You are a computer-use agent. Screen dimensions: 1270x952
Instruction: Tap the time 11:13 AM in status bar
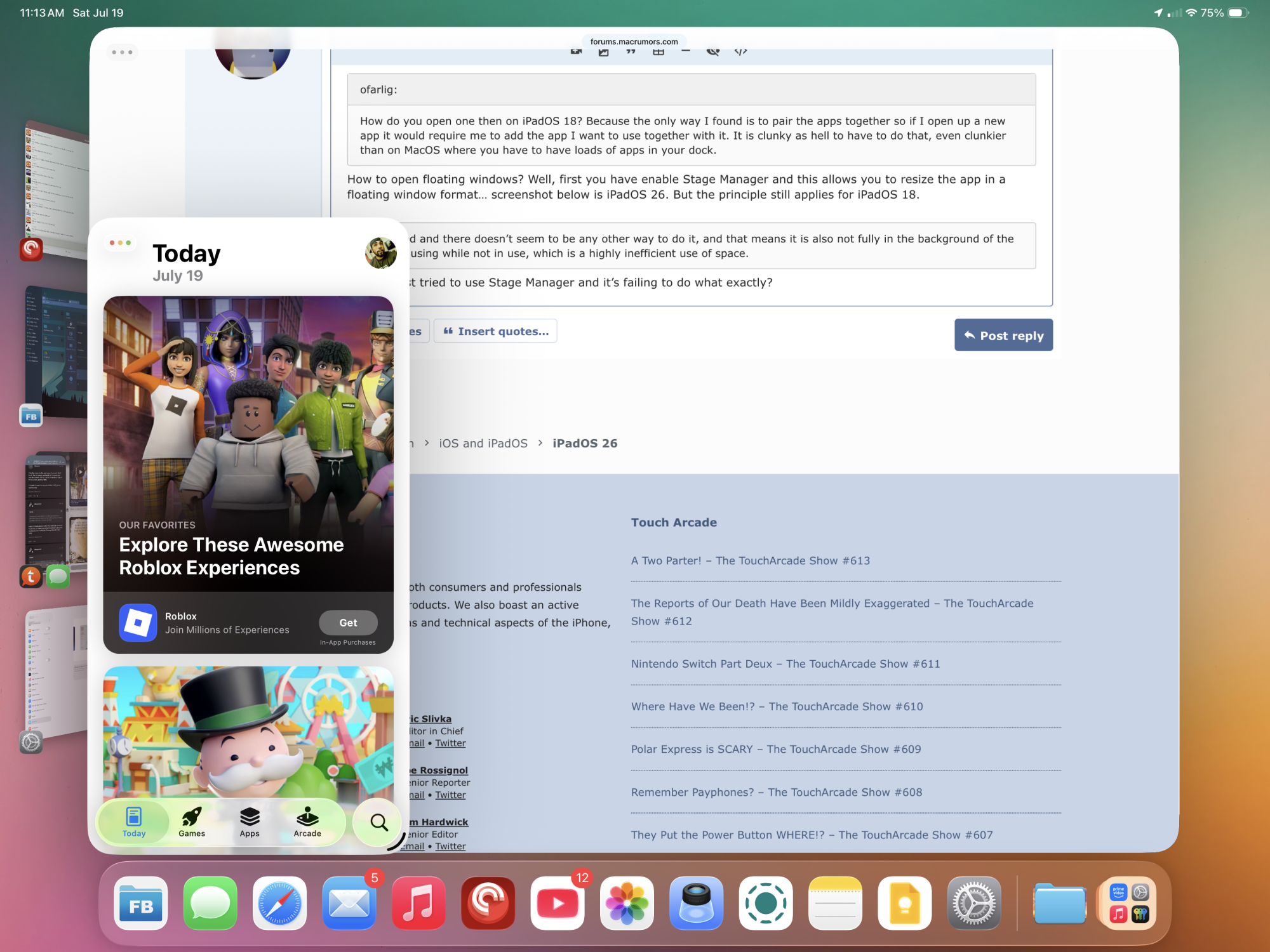pos(42,13)
